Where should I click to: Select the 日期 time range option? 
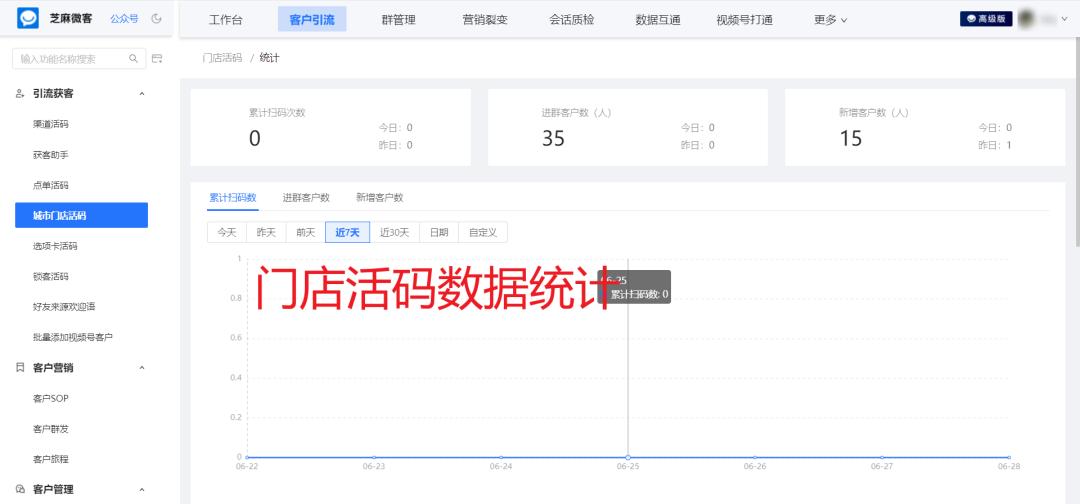pos(439,232)
